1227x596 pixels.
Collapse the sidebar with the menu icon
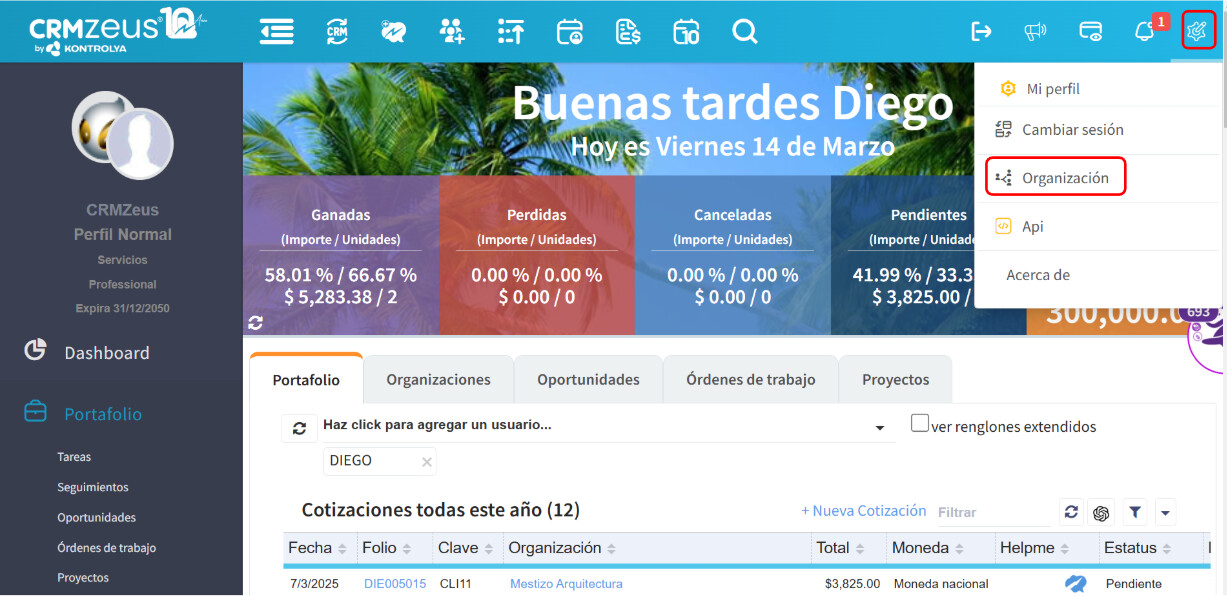click(276, 32)
